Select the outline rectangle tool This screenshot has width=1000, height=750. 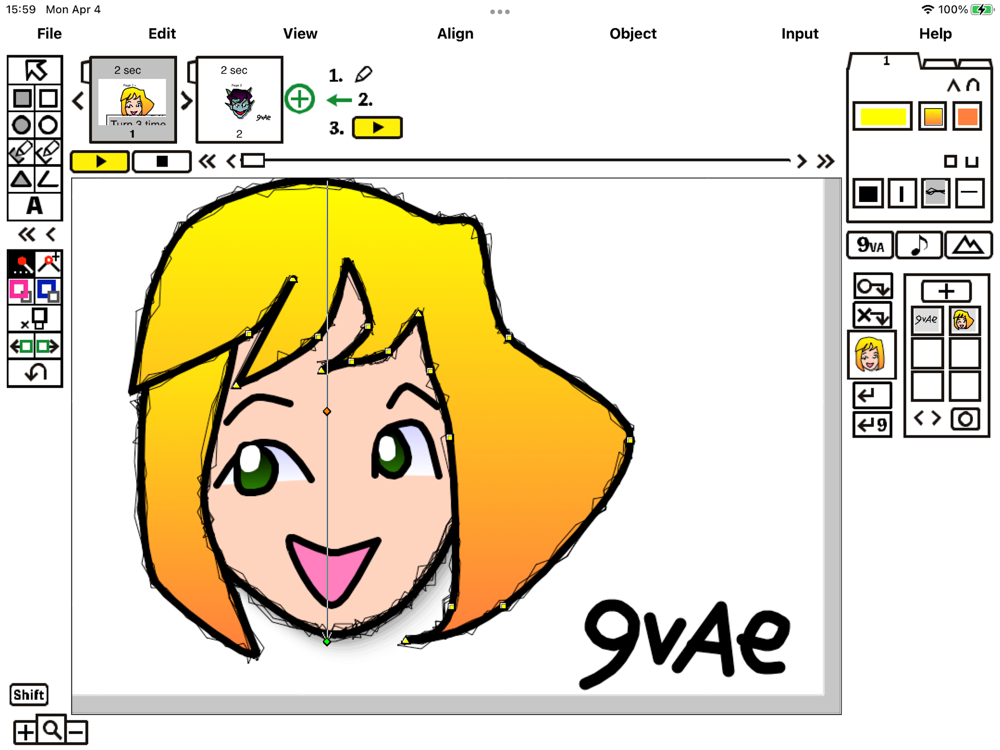(x=48, y=98)
